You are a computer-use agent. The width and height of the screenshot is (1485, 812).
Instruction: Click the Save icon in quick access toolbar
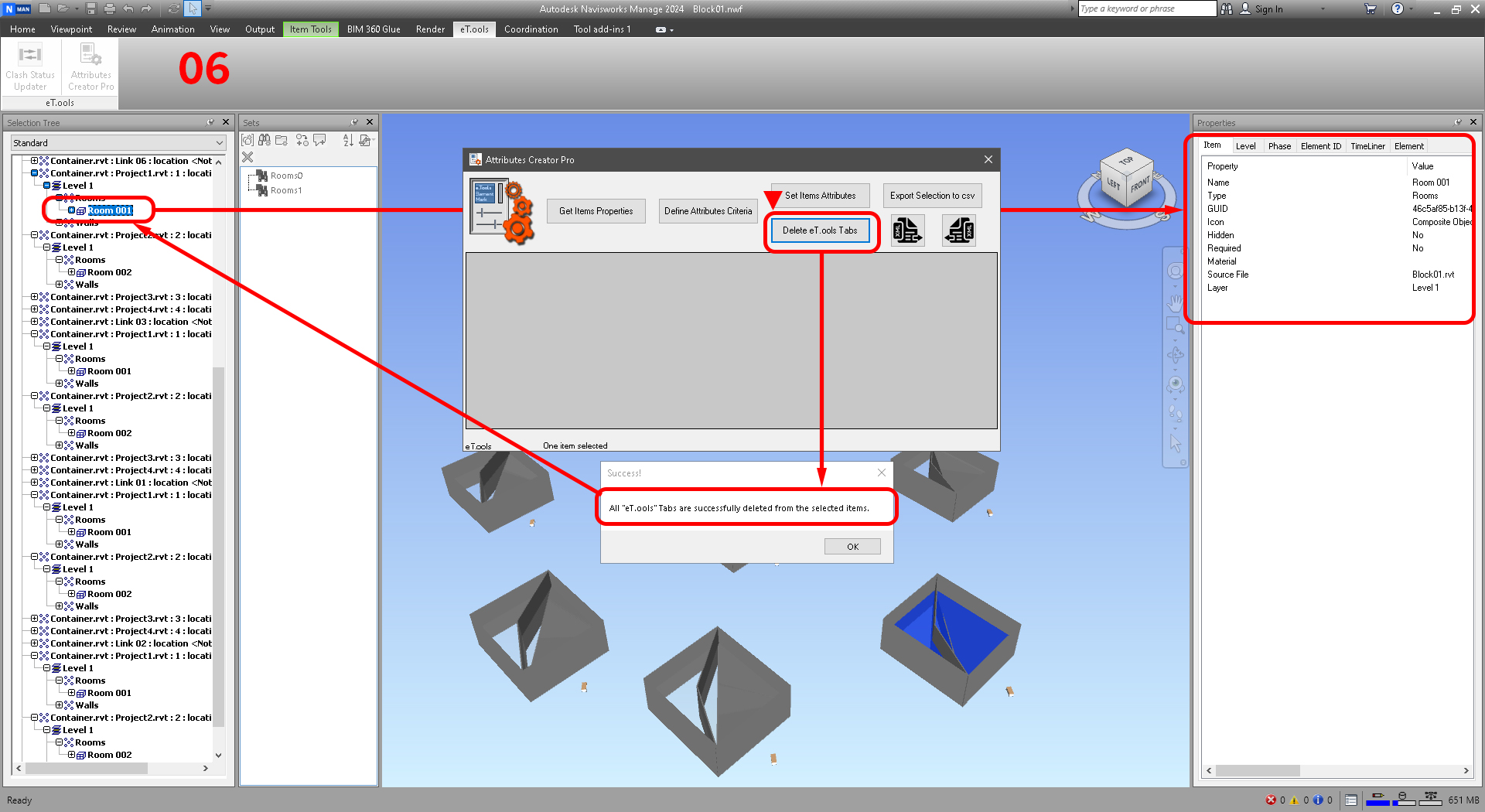[x=91, y=9]
